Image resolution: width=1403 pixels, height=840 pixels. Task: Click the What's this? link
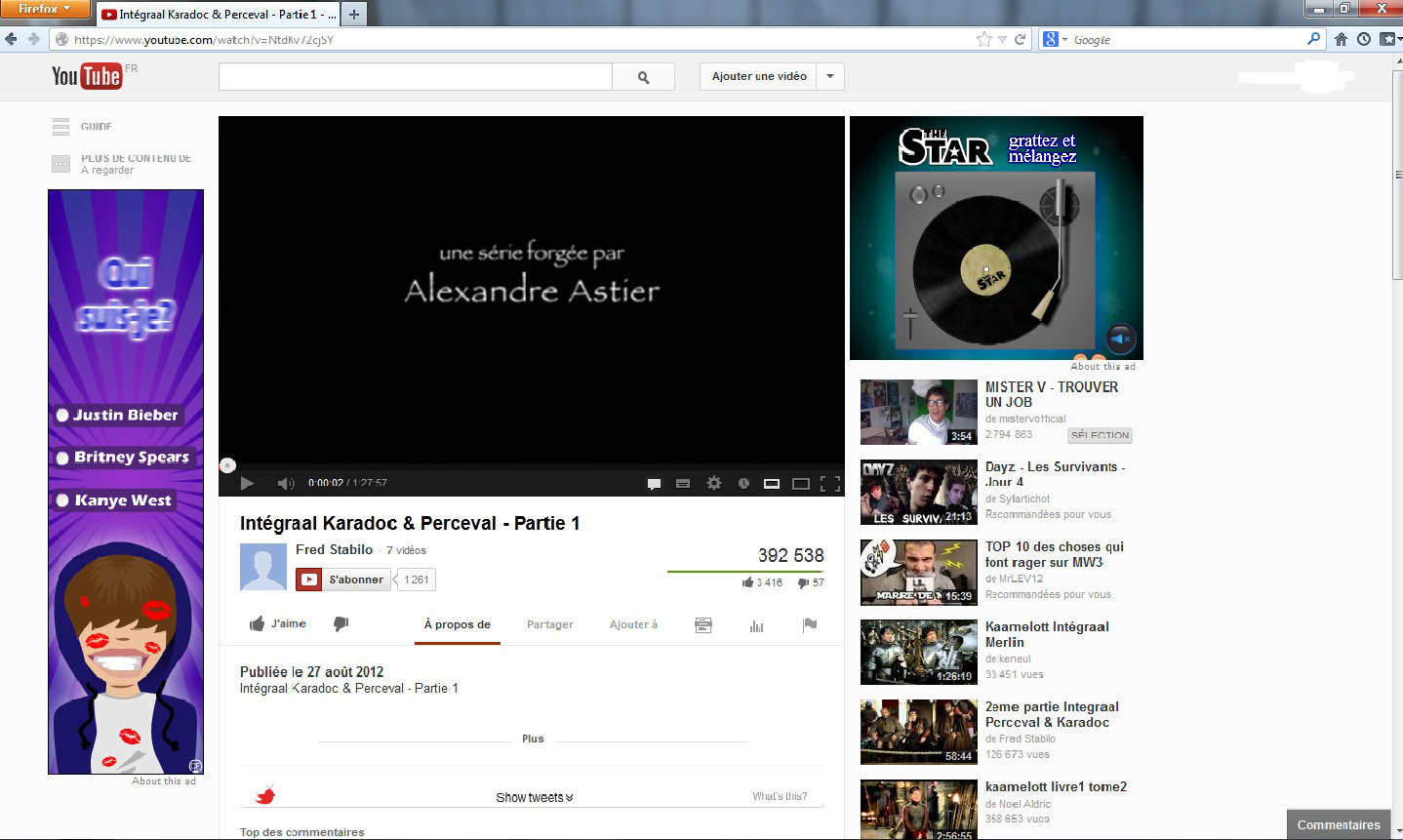point(780,796)
